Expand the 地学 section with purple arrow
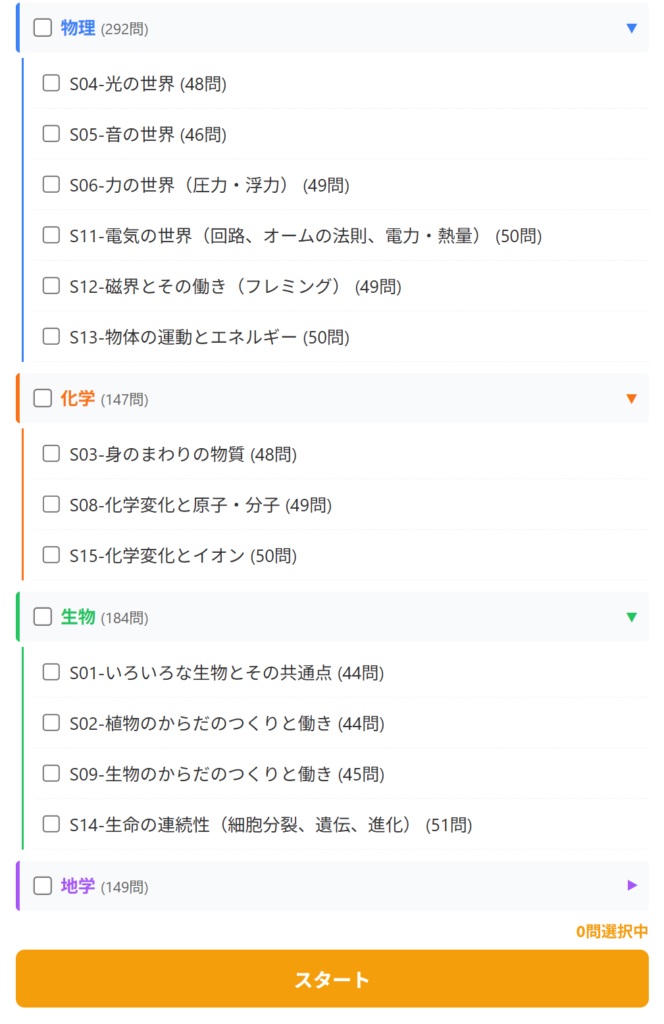Viewport: 664px width, 1024px height. [631, 885]
